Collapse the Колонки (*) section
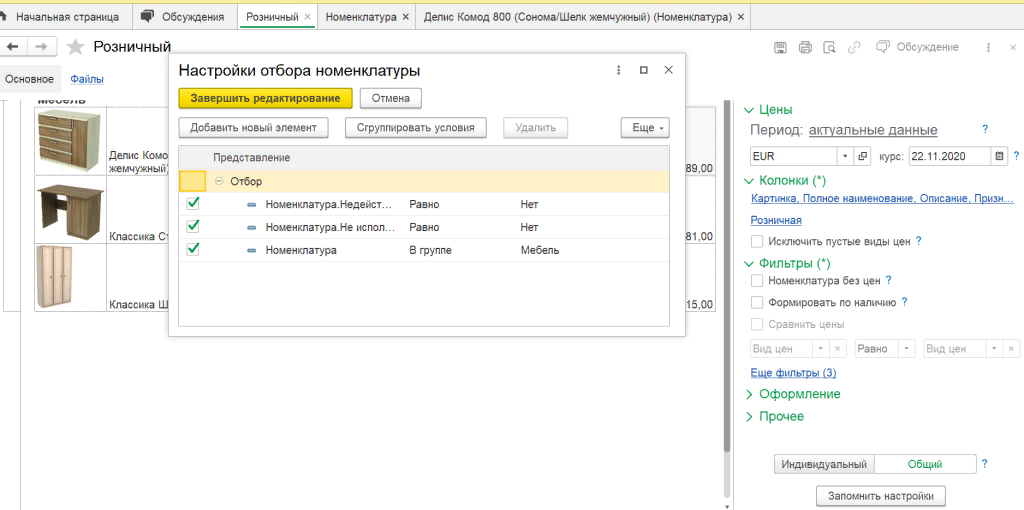 [748, 180]
